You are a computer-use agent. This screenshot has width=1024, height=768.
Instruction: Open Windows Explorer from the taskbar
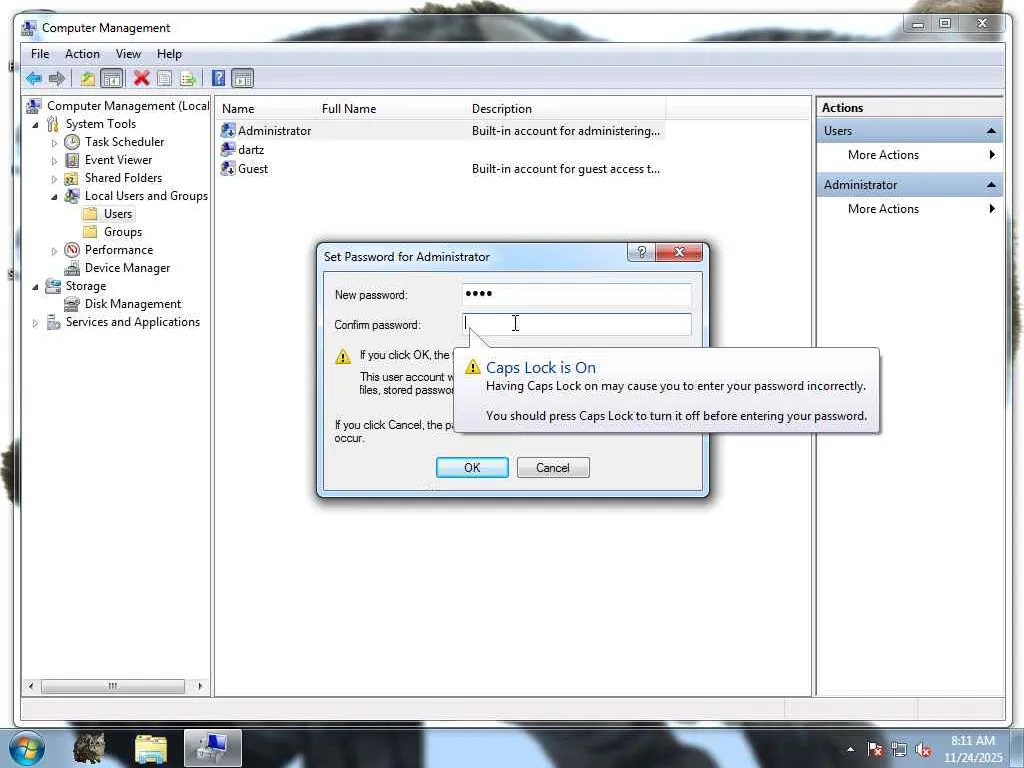pyautogui.click(x=151, y=748)
